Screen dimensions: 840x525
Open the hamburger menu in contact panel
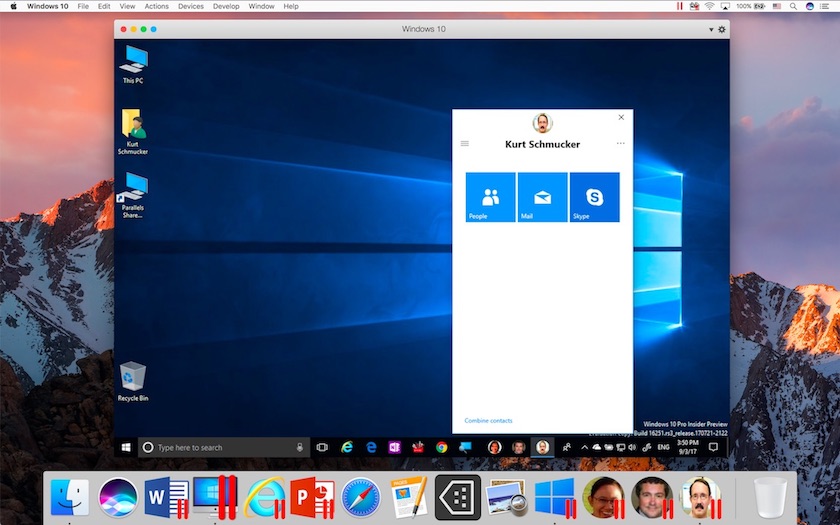point(464,144)
